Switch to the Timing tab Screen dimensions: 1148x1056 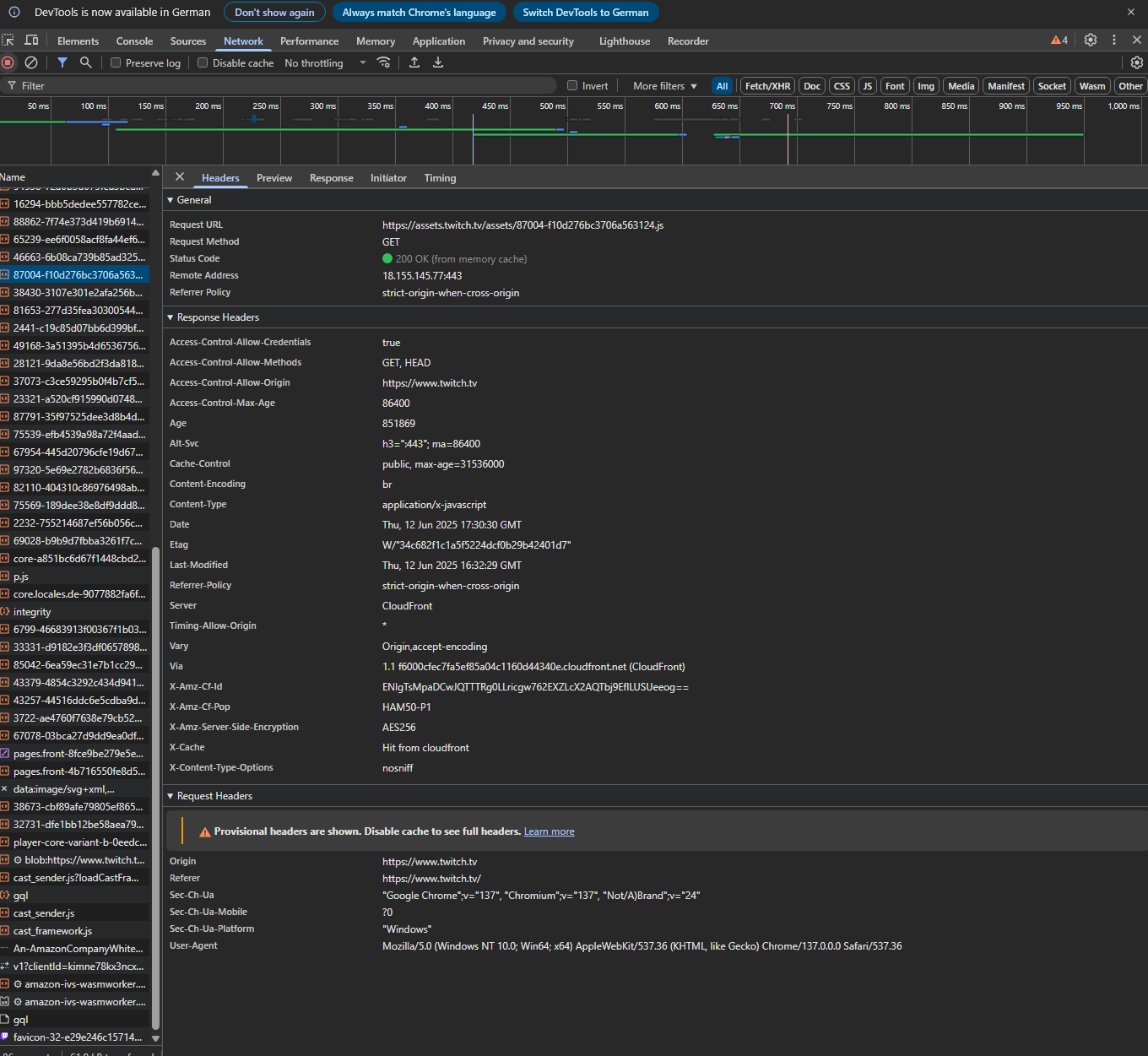tap(440, 178)
